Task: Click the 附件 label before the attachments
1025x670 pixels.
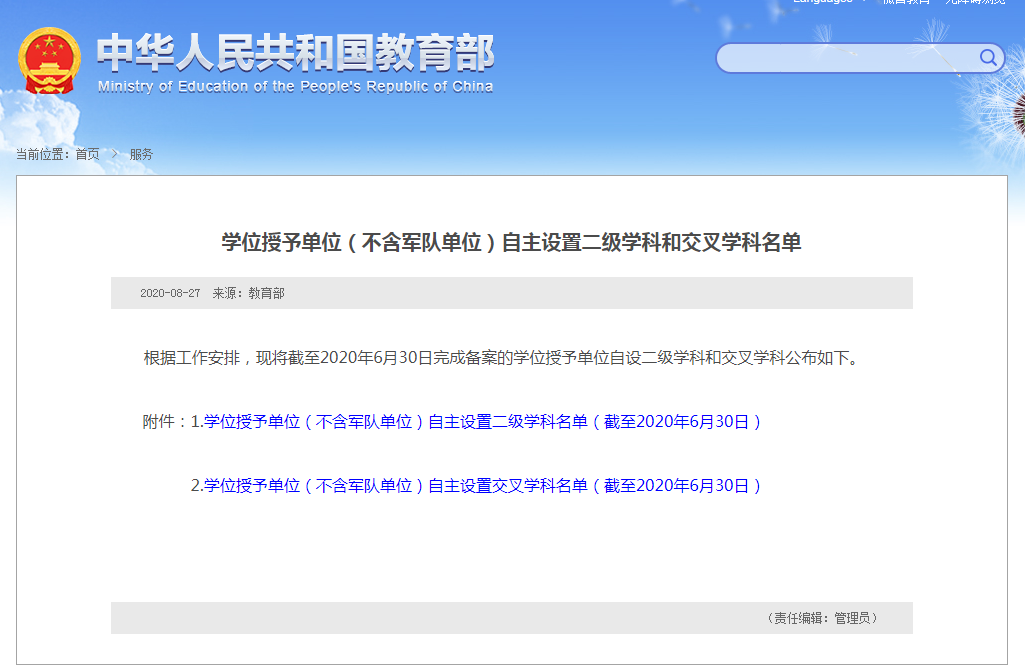Action: tap(164, 422)
